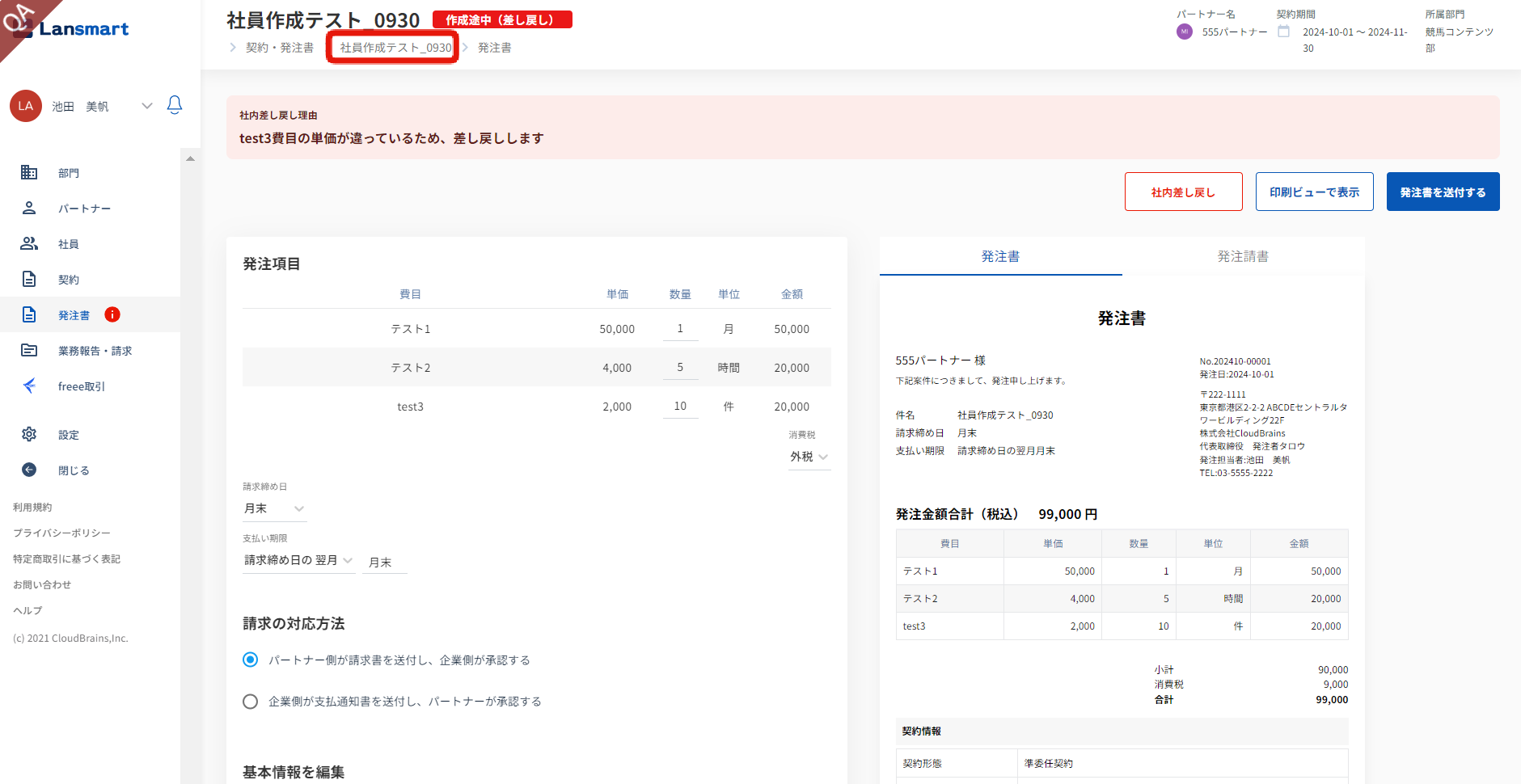Click the 基本情報を編集 section heading
This screenshot has height=784, width=1521.
[x=294, y=772]
